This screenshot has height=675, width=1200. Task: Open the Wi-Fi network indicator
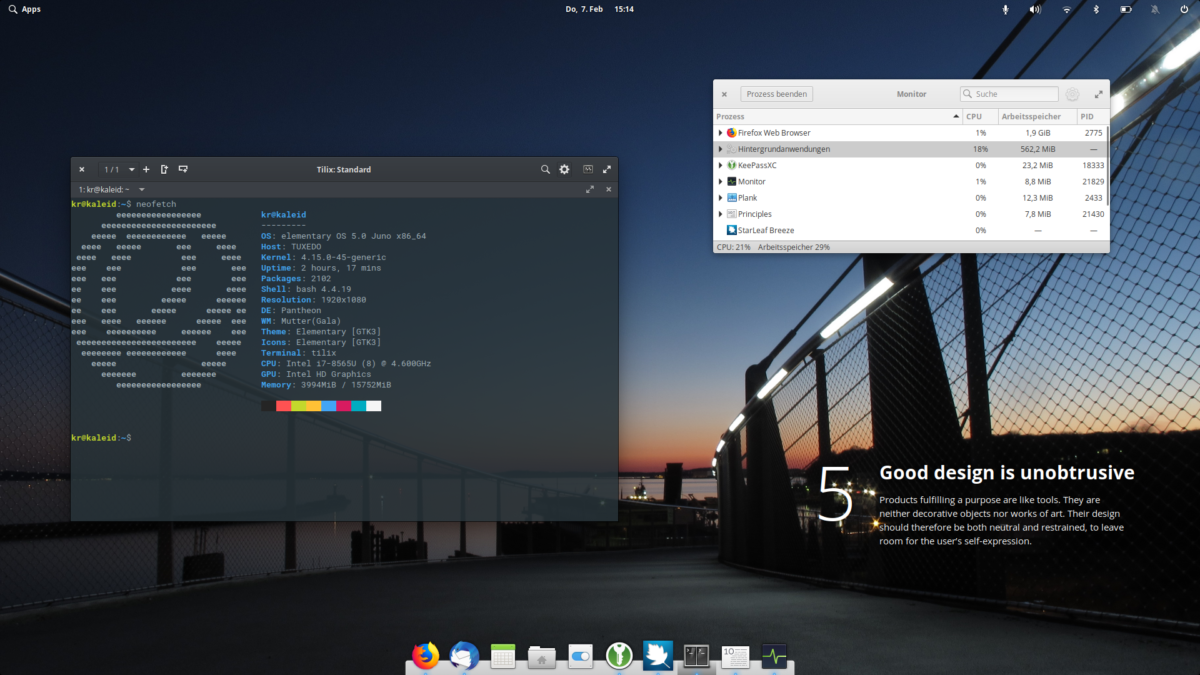pos(1067,9)
